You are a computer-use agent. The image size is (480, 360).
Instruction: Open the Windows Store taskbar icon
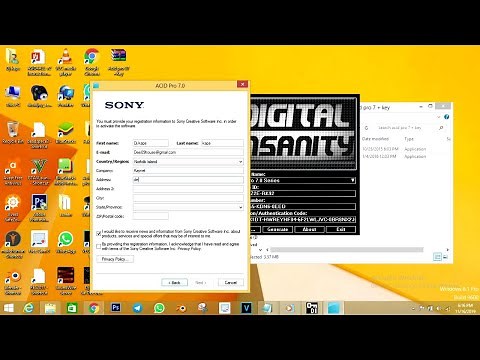pos(72,308)
